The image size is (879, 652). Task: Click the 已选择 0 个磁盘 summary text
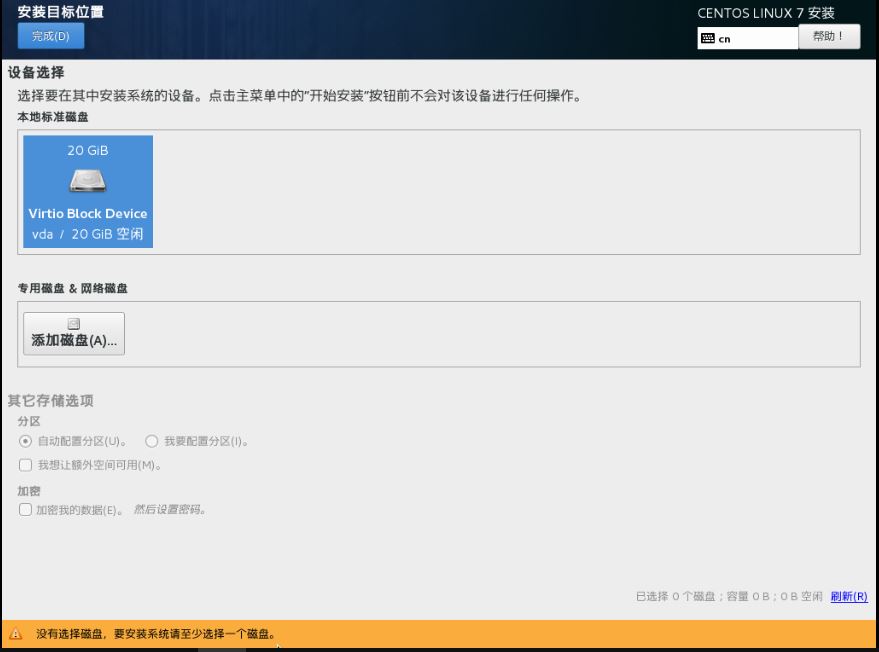pos(729,596)
